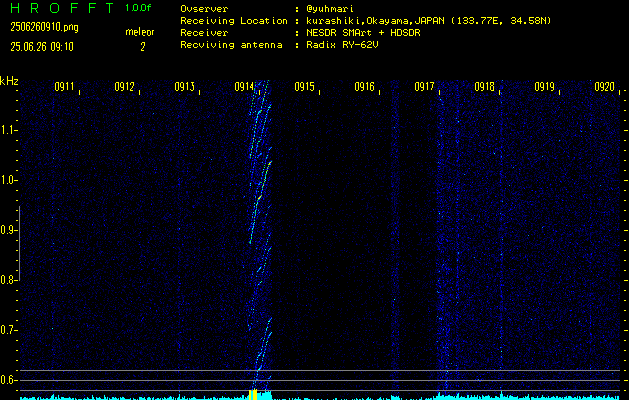Viewport: 629px width, 400px height.
Task: Click the 0913 time marker
Action: point(184,87)
